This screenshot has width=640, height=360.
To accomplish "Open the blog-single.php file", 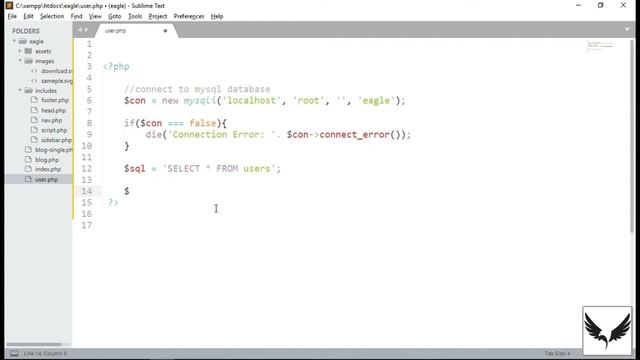I will click(x=53, y=150).
